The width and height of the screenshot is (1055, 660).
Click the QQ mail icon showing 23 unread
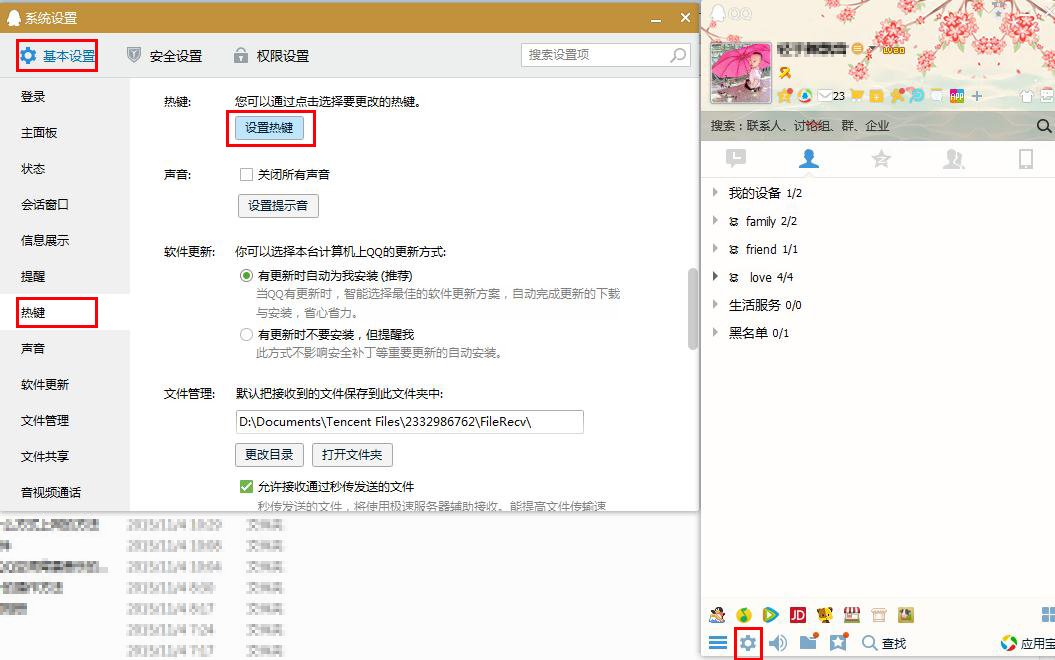pos(824,95)
